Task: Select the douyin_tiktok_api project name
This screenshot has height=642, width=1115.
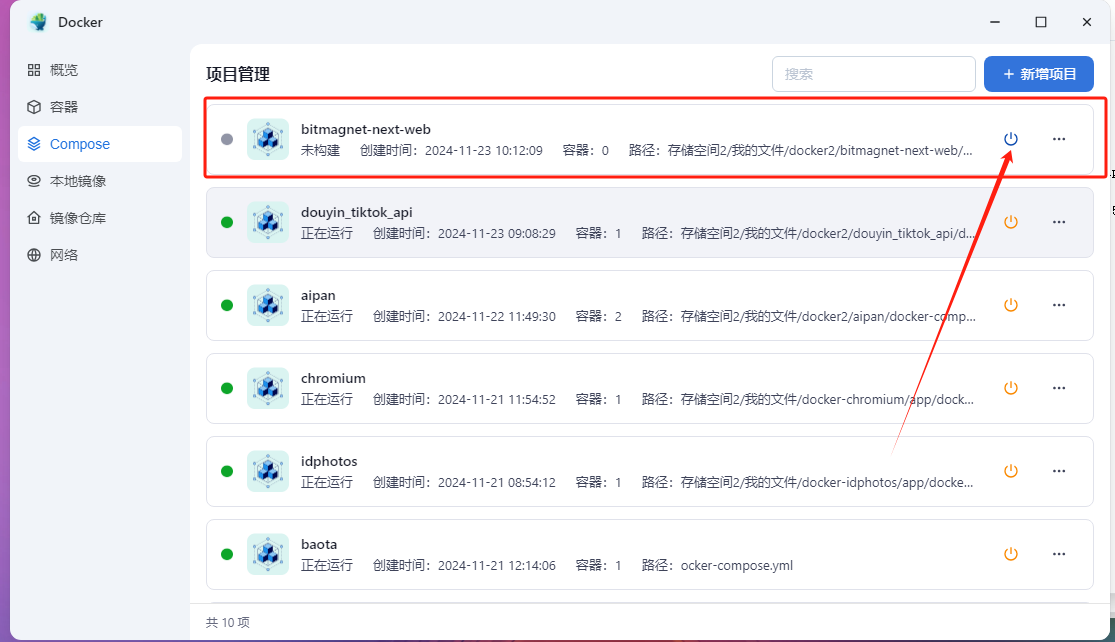Action: click(x=356, y=213)
